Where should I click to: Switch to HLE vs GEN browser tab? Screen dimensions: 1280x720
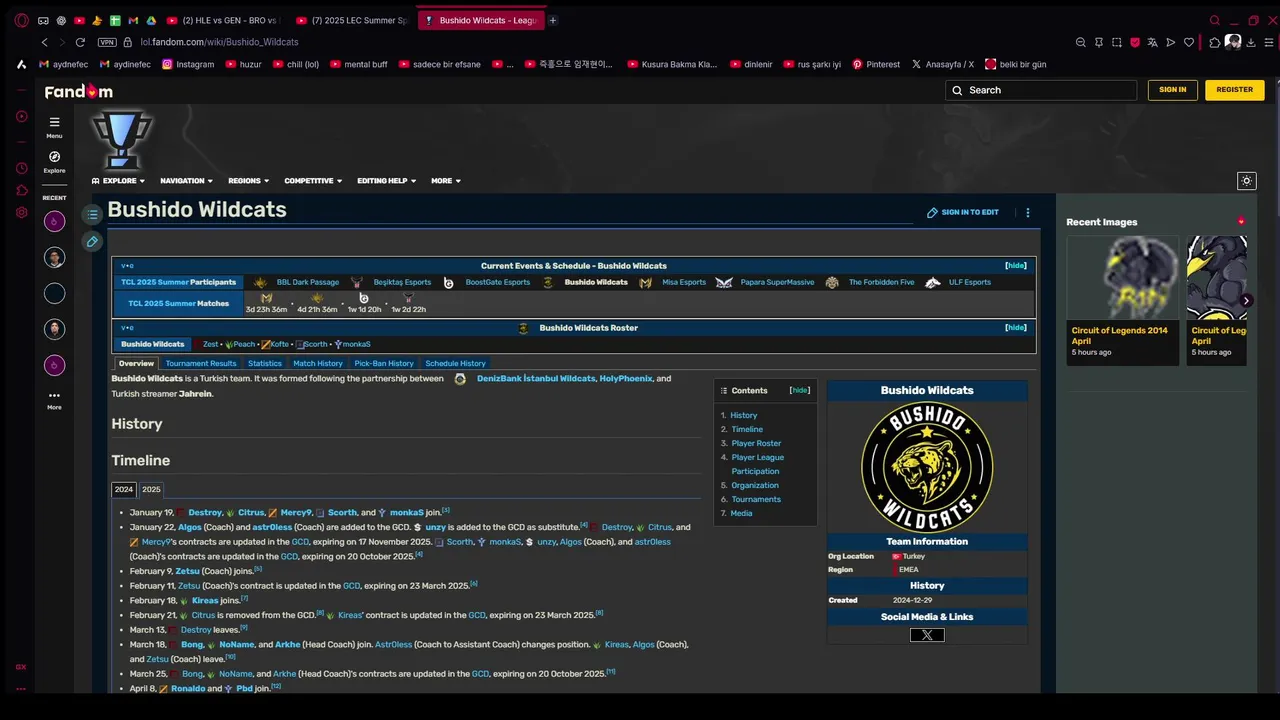pyautogui.click(x=222, y=20)
